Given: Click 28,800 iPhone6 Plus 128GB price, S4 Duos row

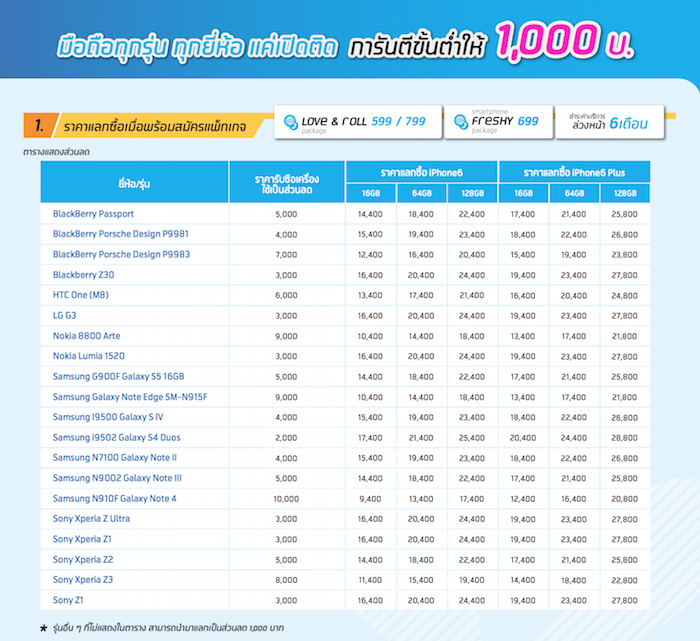Looking at the screenshot, I should pyautogui.click(x=625, y=438).
